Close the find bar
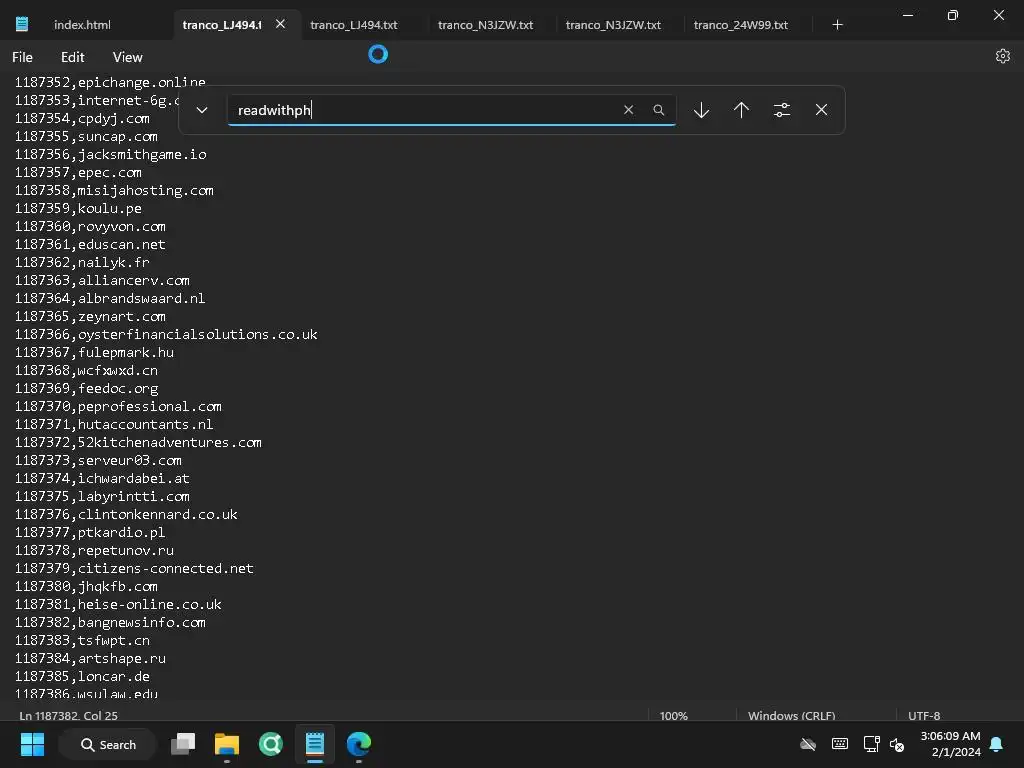 click(822, 110)
